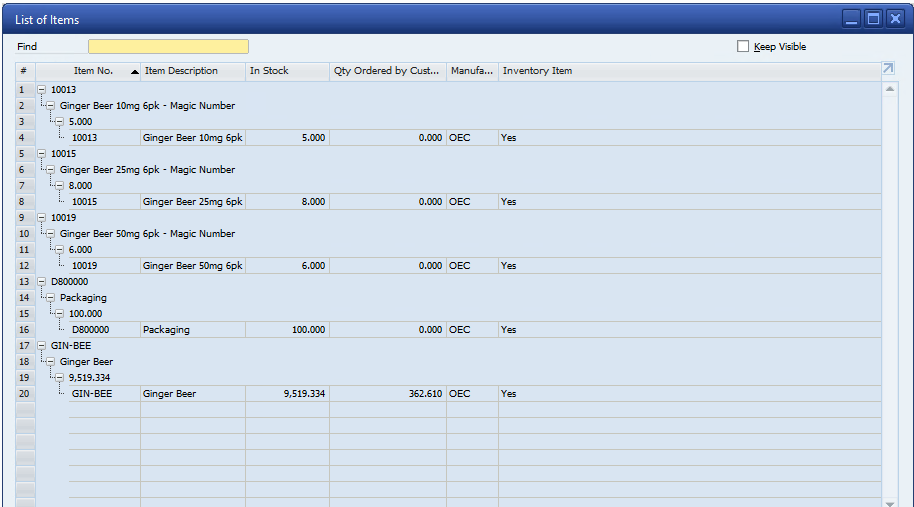Click the 362.610 quantity ordered cell

(x=388, y=395)
